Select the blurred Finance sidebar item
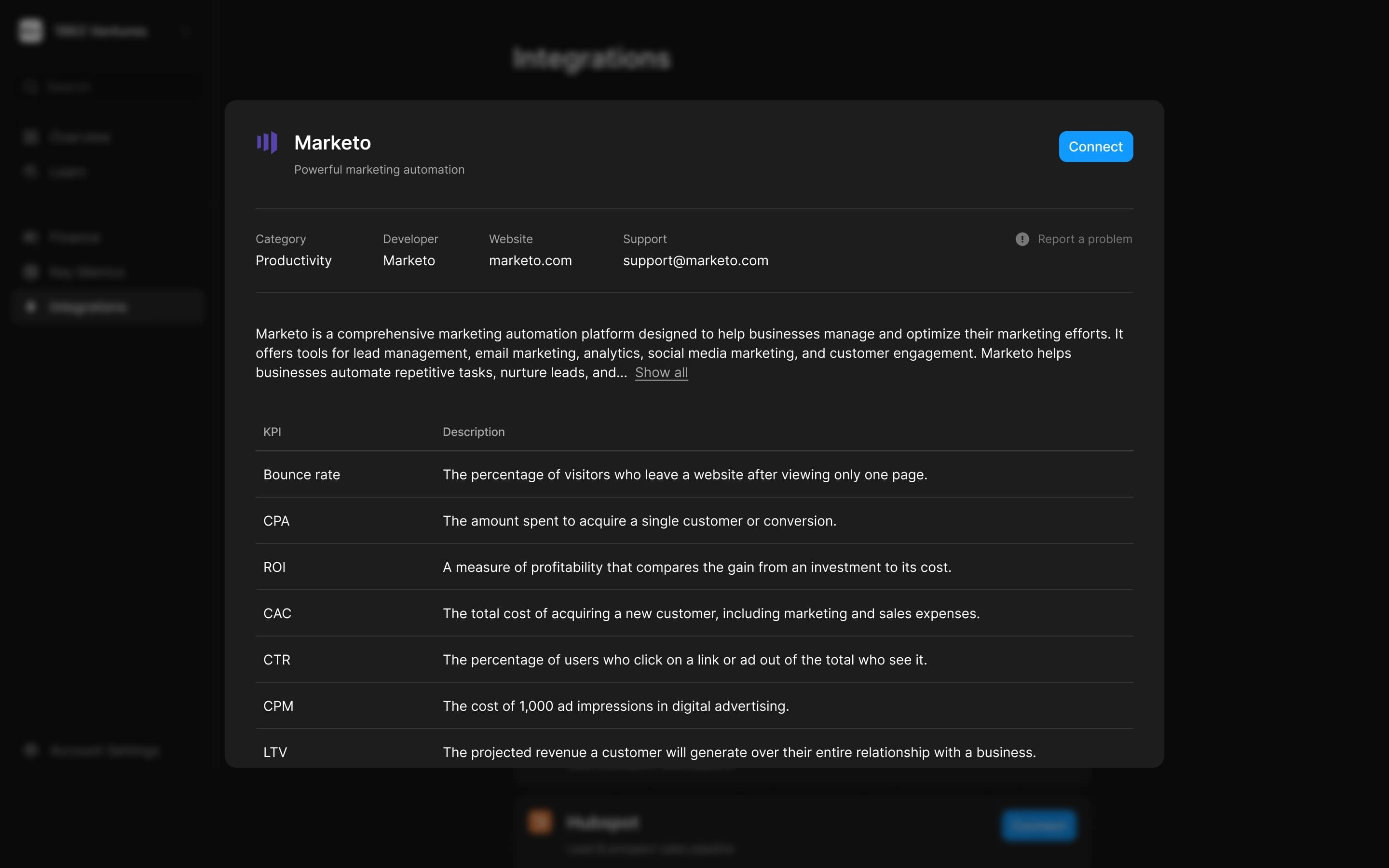1389x868 pixels. click(75, 238)
